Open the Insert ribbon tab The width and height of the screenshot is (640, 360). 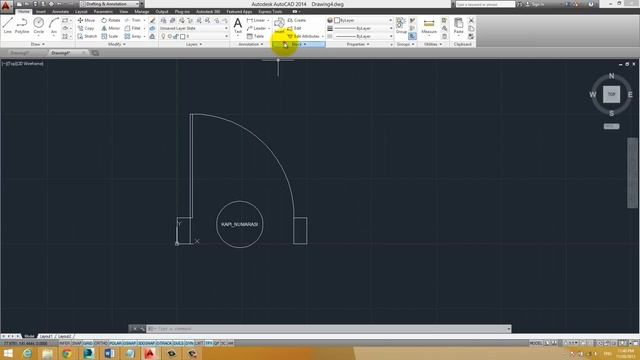click(x=41, y=11)
